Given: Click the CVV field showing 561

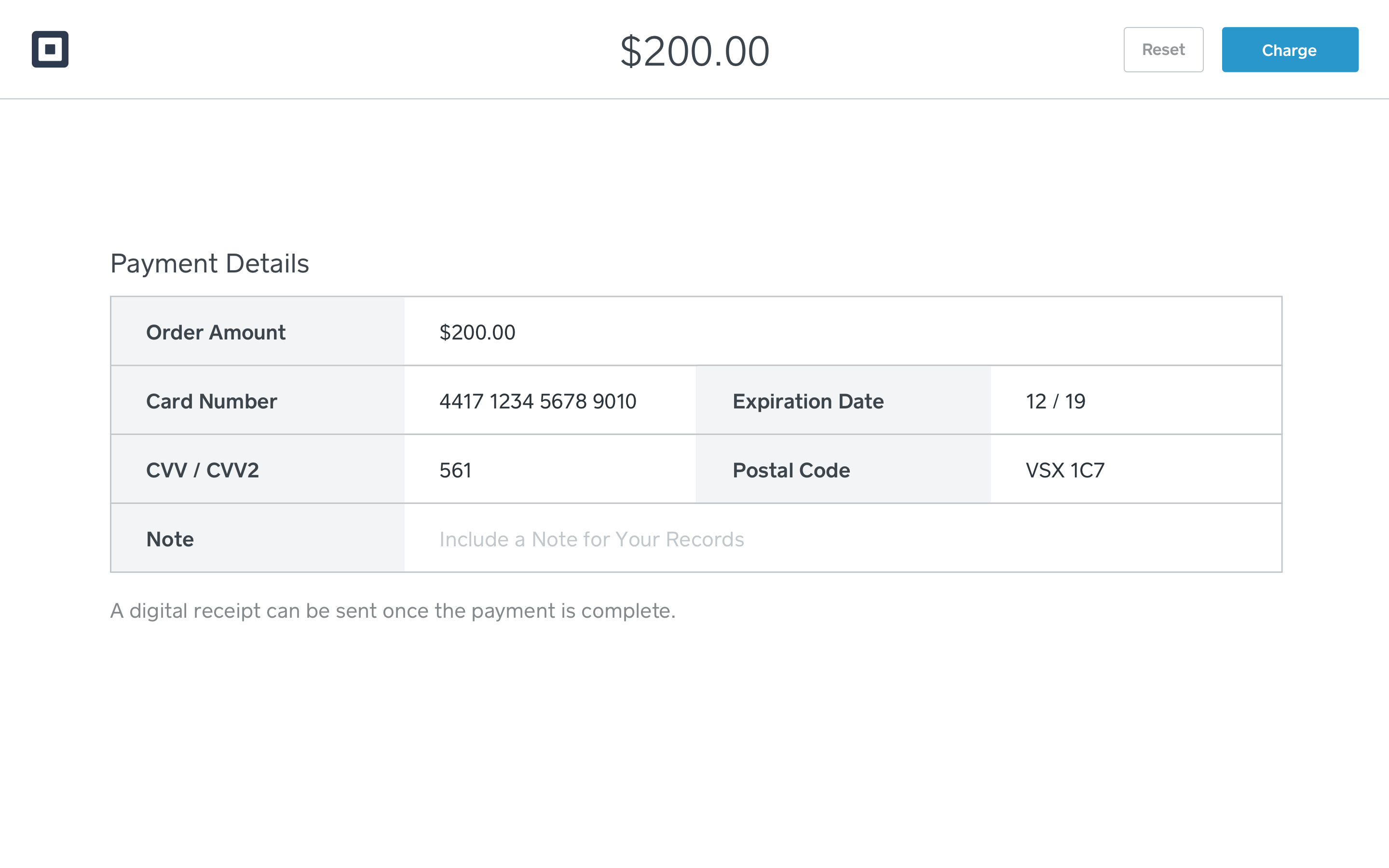Looking at the screenshot, I should (x=456, y=470).
